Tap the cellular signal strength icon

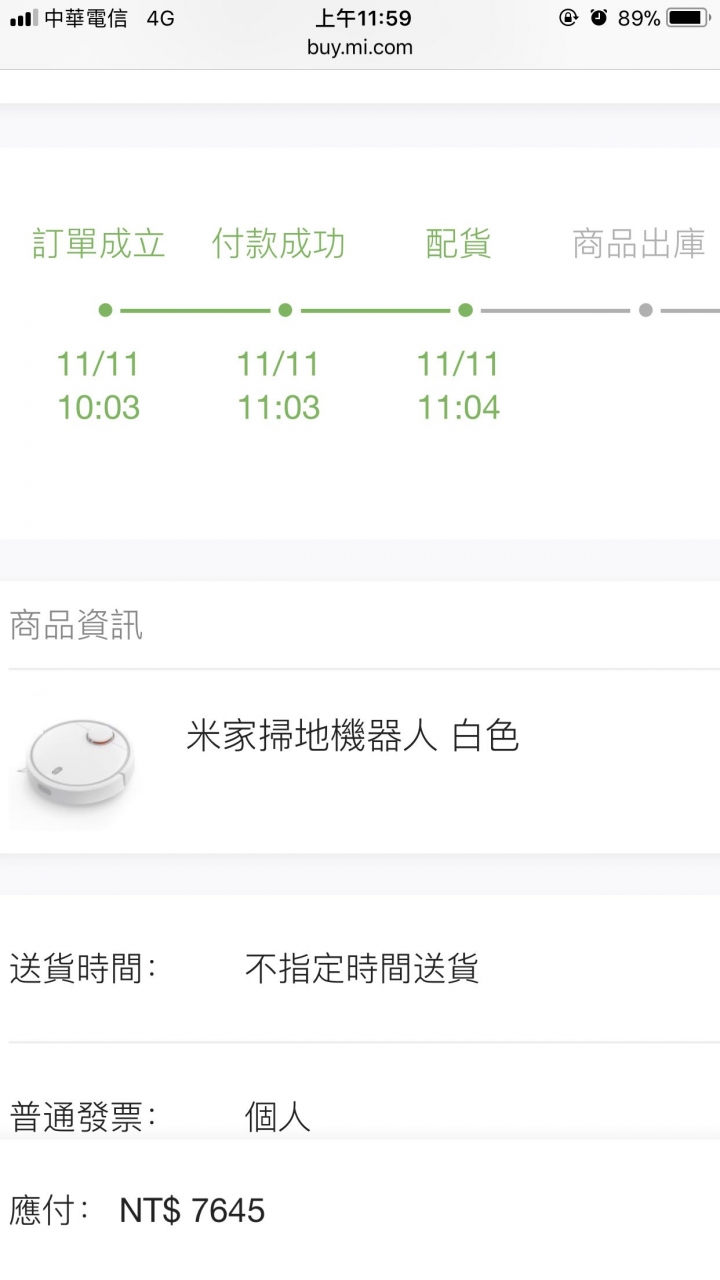pyautogui.click(x=24, y=18)
